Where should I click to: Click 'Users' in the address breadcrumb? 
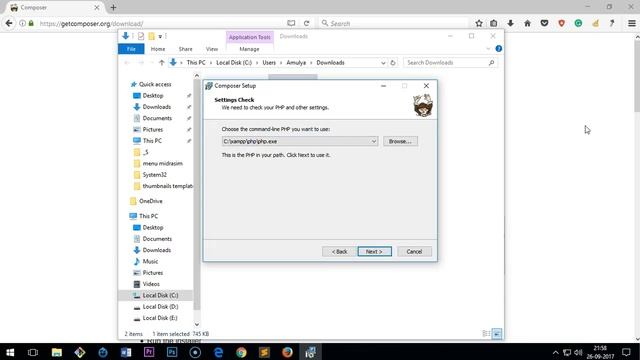pyautogui.click(x=269, y=62)
